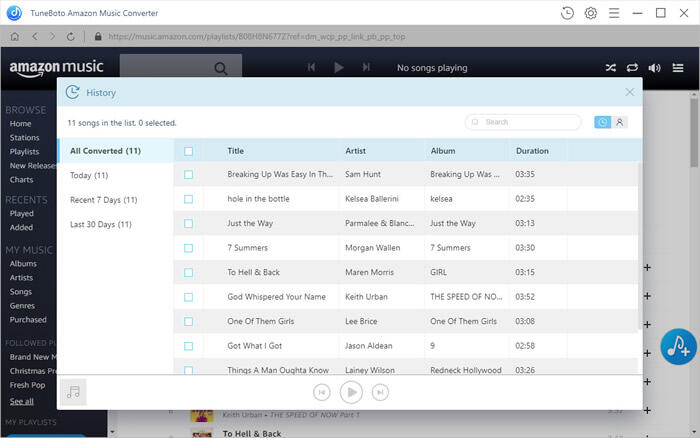
Task: Check the To Hell & Back row
Action: tap(188, 273)
